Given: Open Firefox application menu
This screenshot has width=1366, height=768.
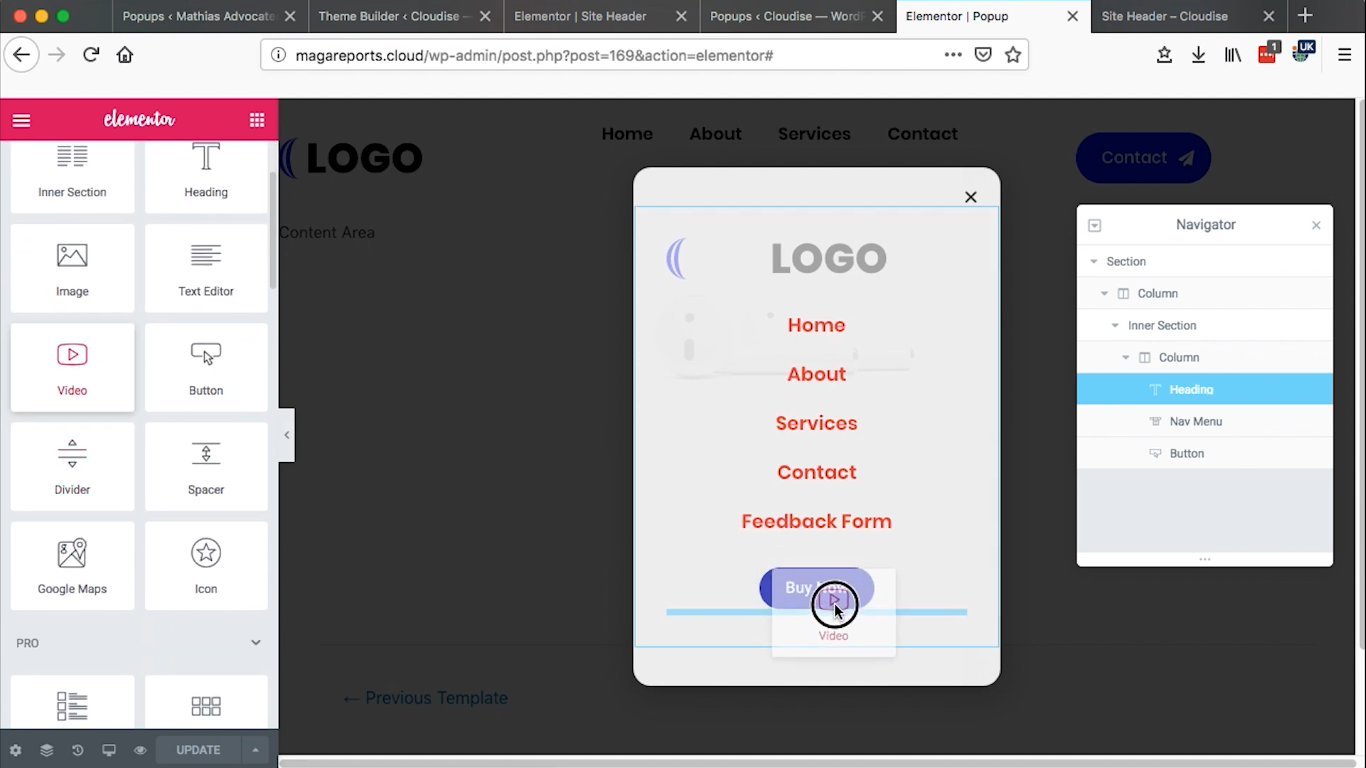Looking at the screenshot, I should pyautogui.click(x=1344, y=55).
